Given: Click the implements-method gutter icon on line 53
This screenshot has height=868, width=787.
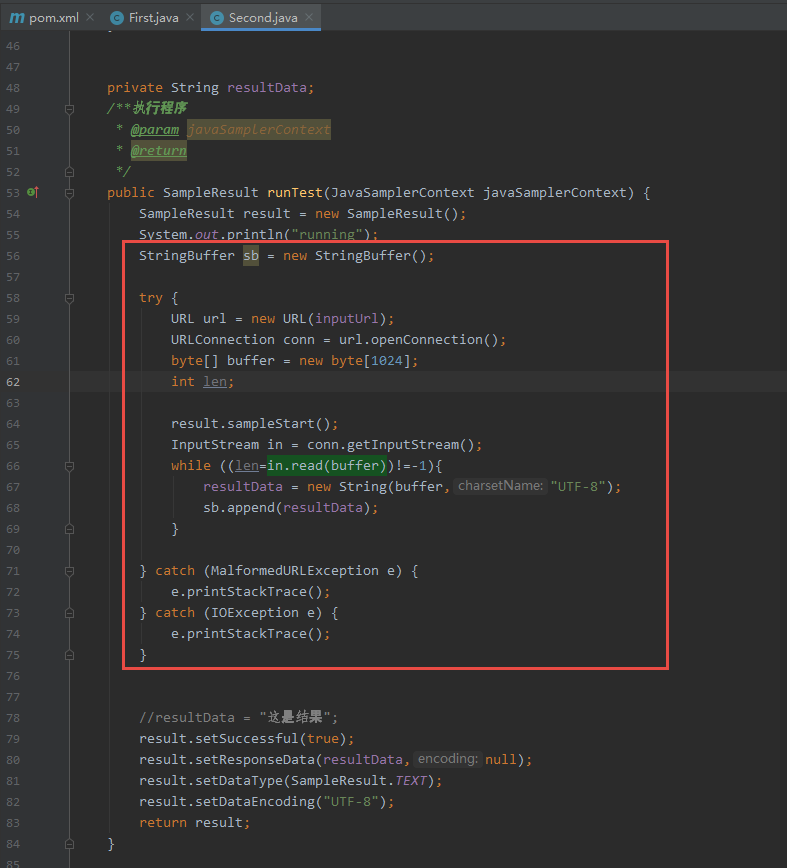Looking at the screenshot, I should point(32,192).
